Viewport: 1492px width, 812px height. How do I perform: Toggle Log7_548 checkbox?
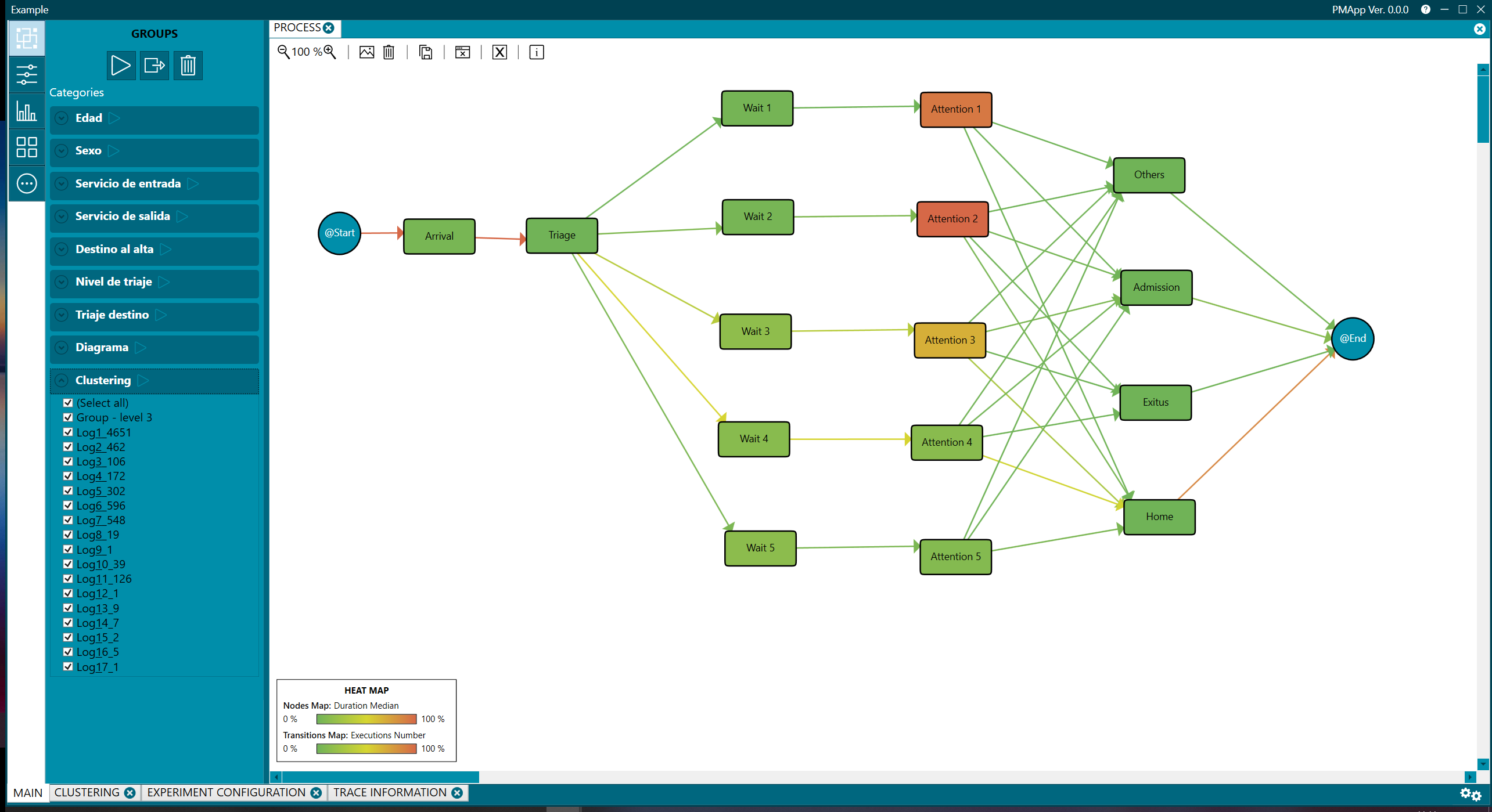68,520
